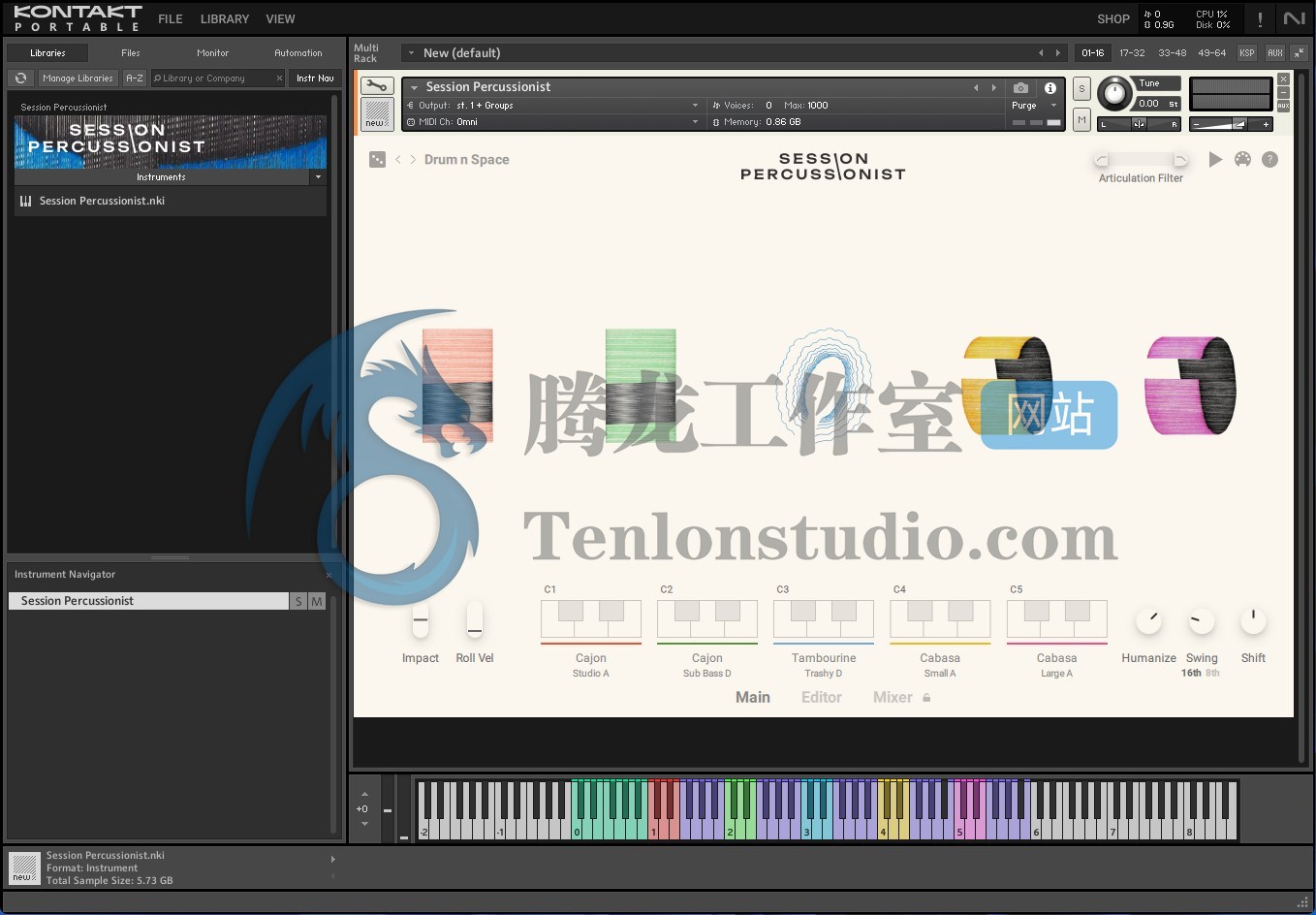Minimize rack view with the collapse arrows icon
Viewport: 1316px width, 915px height.
(1300, 53)
